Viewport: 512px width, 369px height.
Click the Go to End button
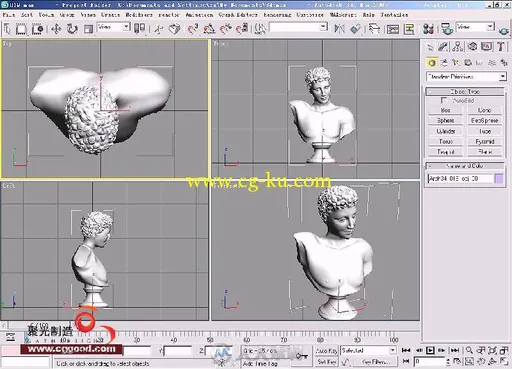click(x=455, y=350)
